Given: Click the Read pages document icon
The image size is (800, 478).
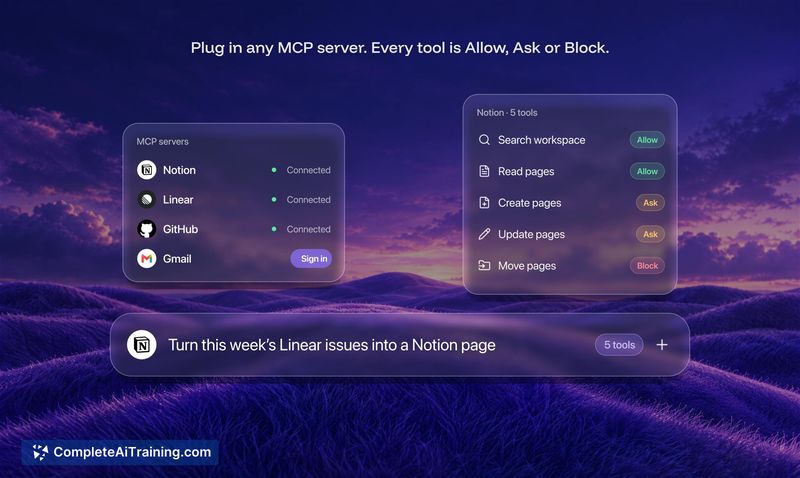Looking at the screenshot, I should [484, 171].
